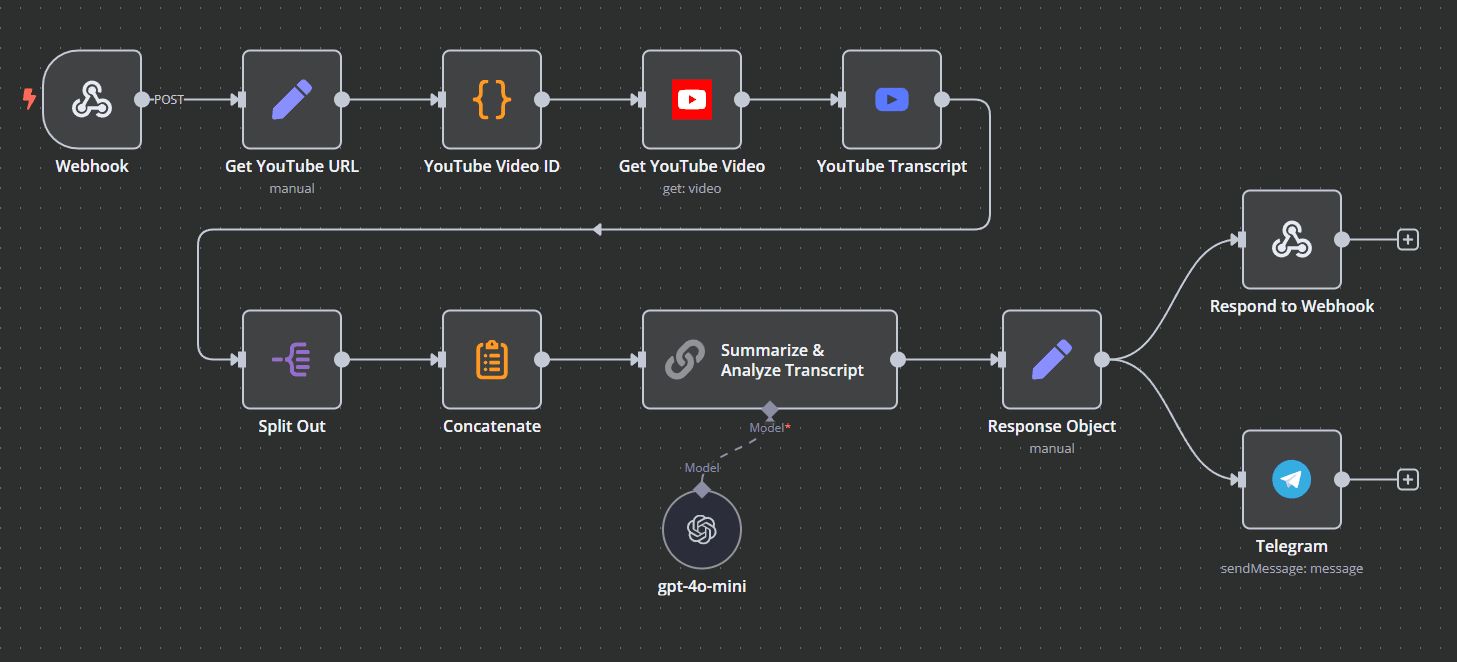Select the YouTube Transcript node icon
The width and height of the screenshot is (1457, 662).
pos(892,100)
